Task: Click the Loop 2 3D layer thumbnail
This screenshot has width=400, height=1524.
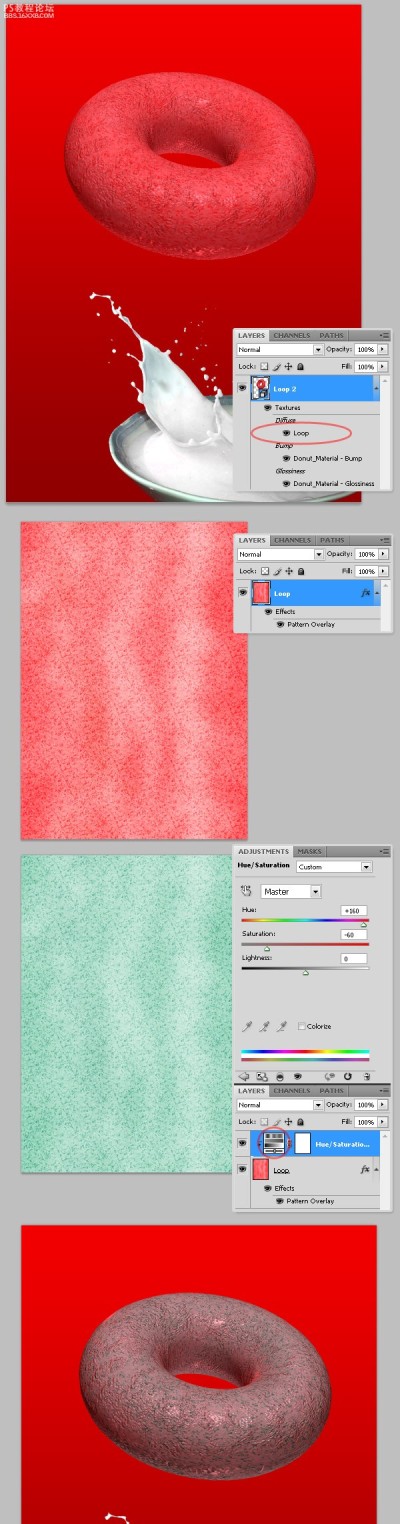Action: coord(260,388)
